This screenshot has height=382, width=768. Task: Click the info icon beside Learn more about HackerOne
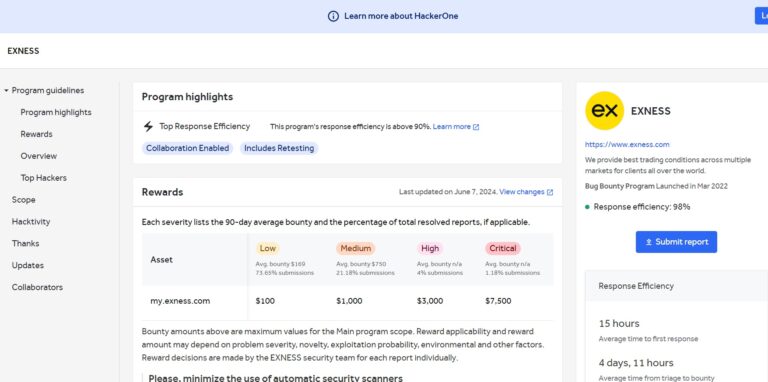pos(333,16)
